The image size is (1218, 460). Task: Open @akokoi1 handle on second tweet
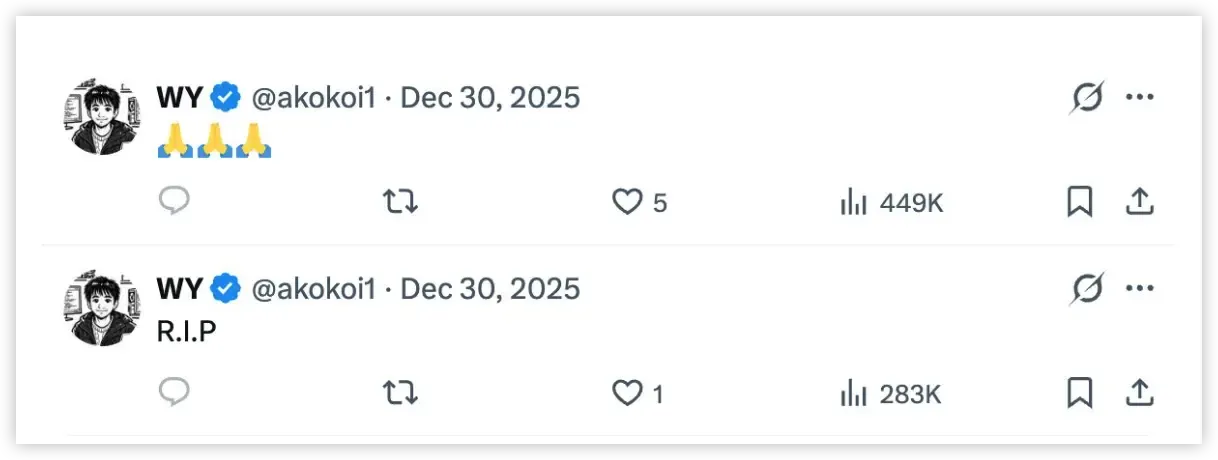(313, 289)
